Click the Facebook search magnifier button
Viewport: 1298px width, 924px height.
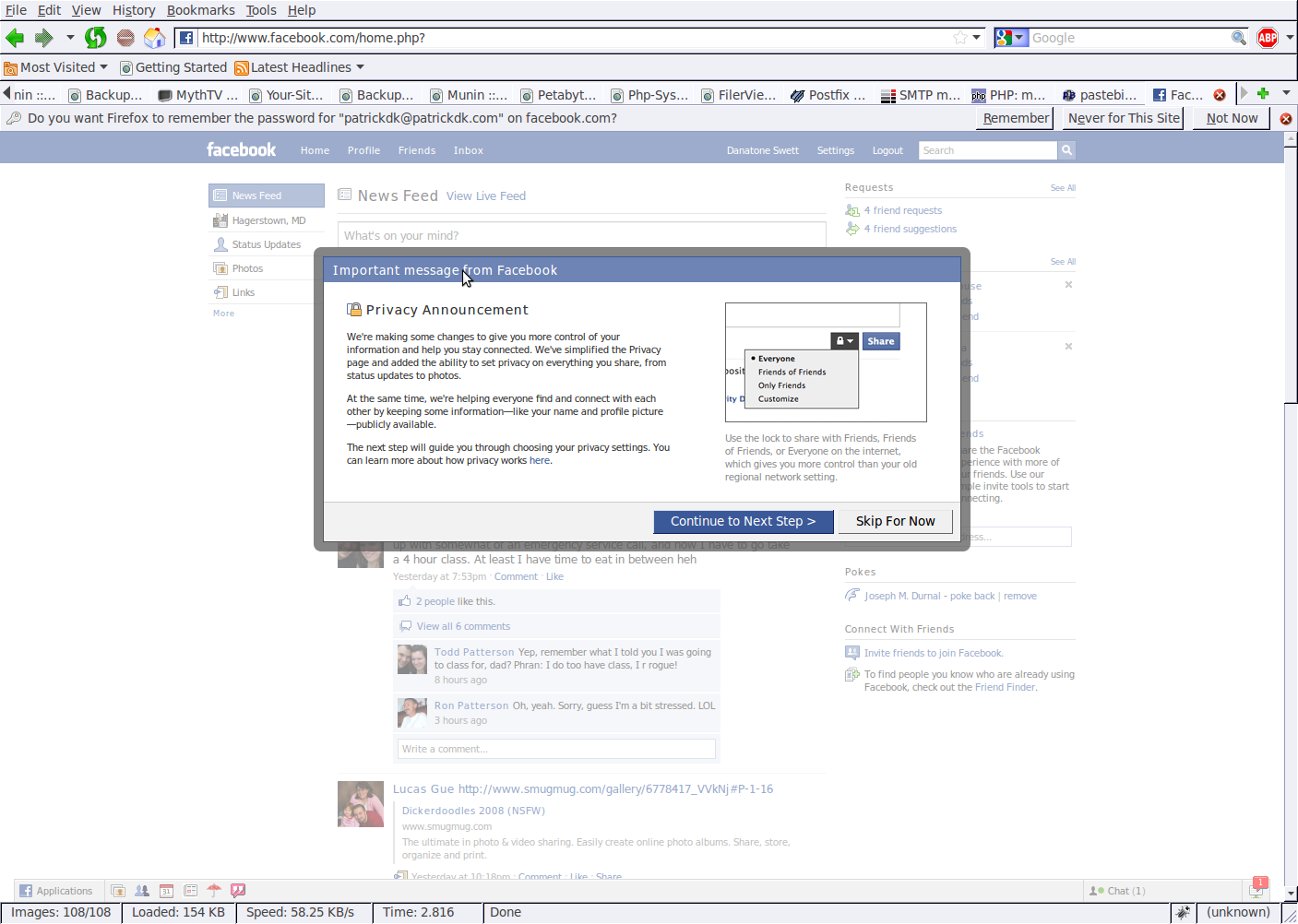click(1066, 150)
